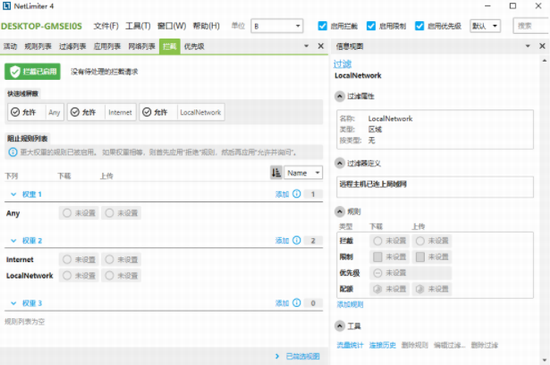This screenshot has width=550, height=365.
Task: Set the info view blocker download radio
Action: (377, 241)
